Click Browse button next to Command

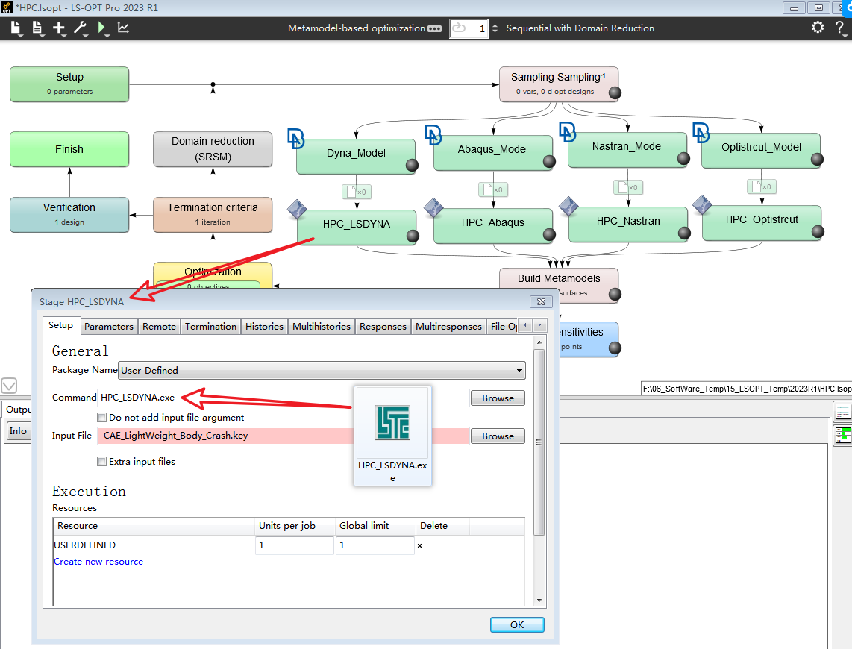(x=498, y=398)
